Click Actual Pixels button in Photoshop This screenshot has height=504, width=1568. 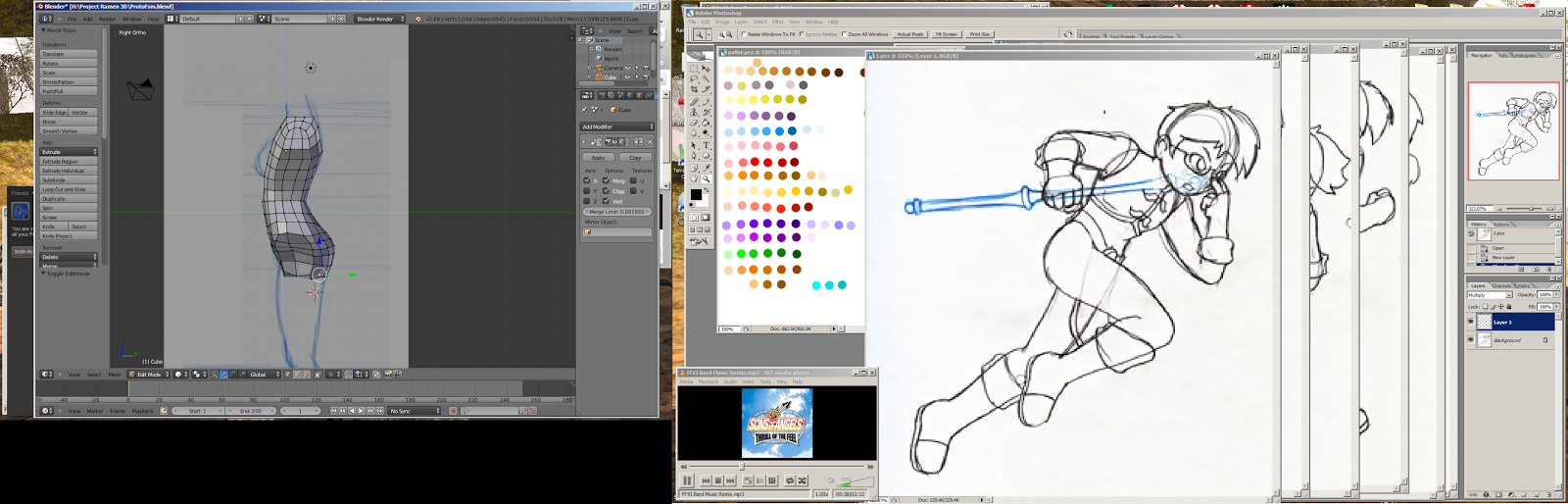pyautogui.click(x=910, y=34)
